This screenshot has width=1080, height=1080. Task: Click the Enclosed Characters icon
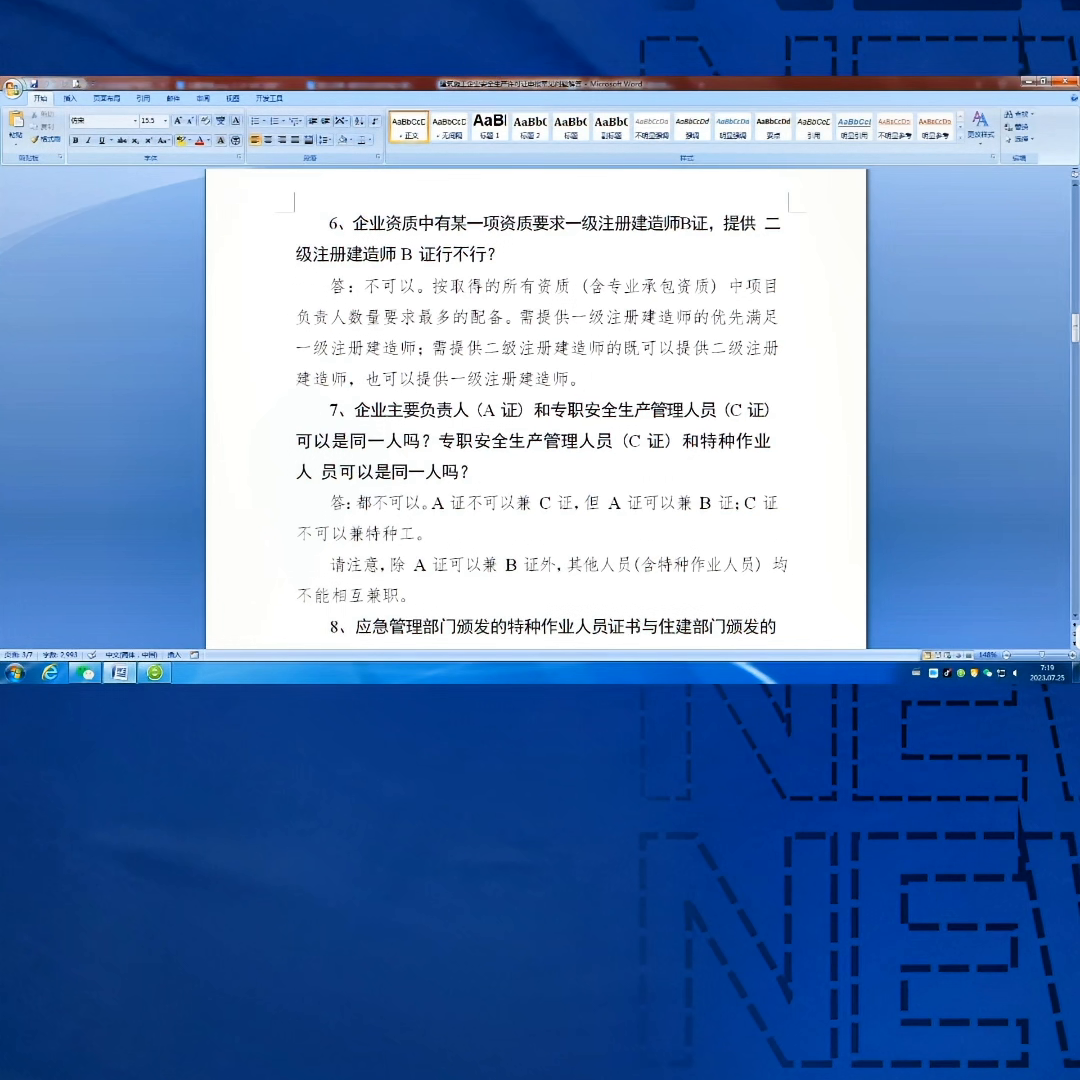(236, 141)
